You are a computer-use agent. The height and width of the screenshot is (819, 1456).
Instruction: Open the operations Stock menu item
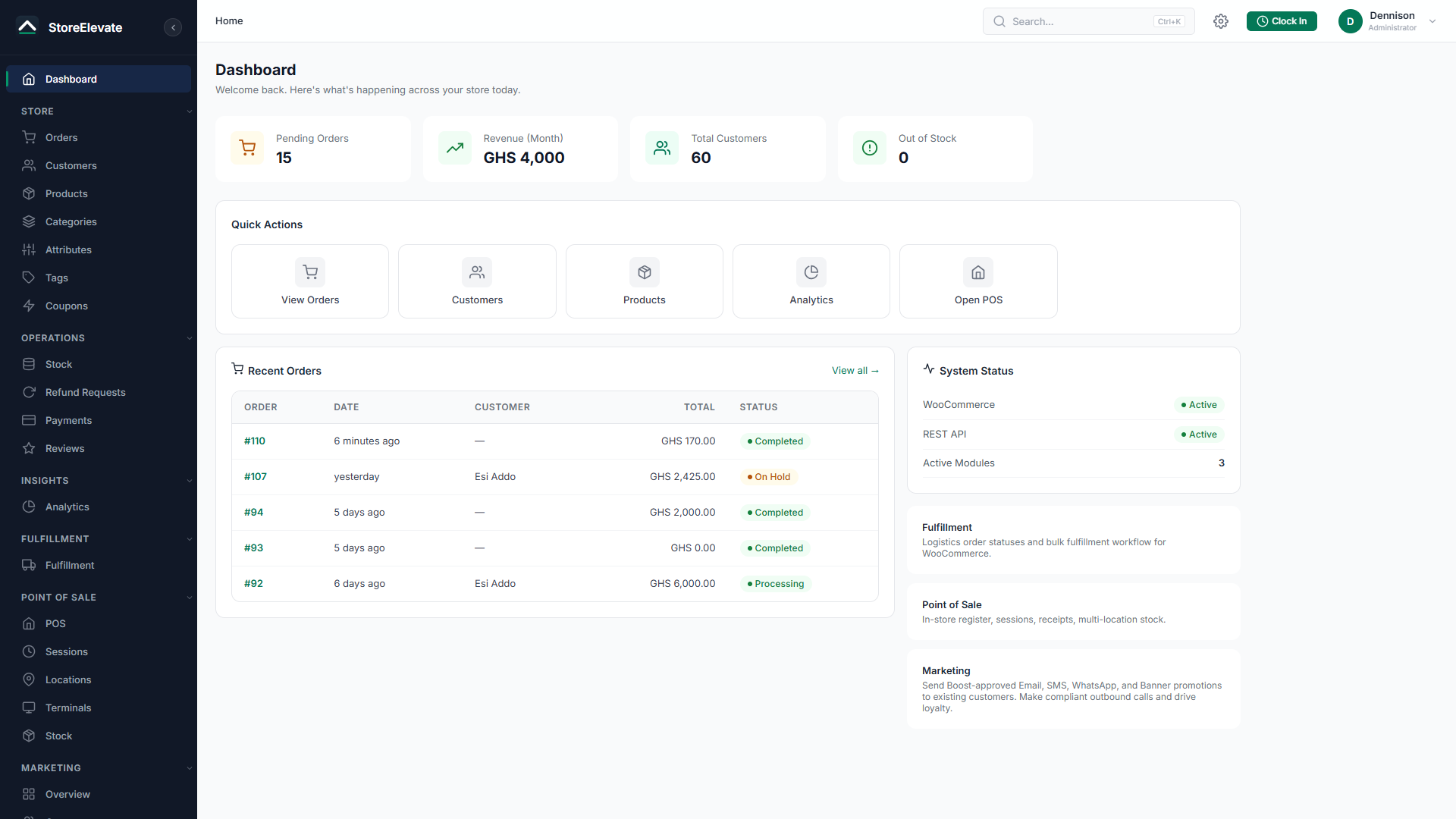coord(99,364)
